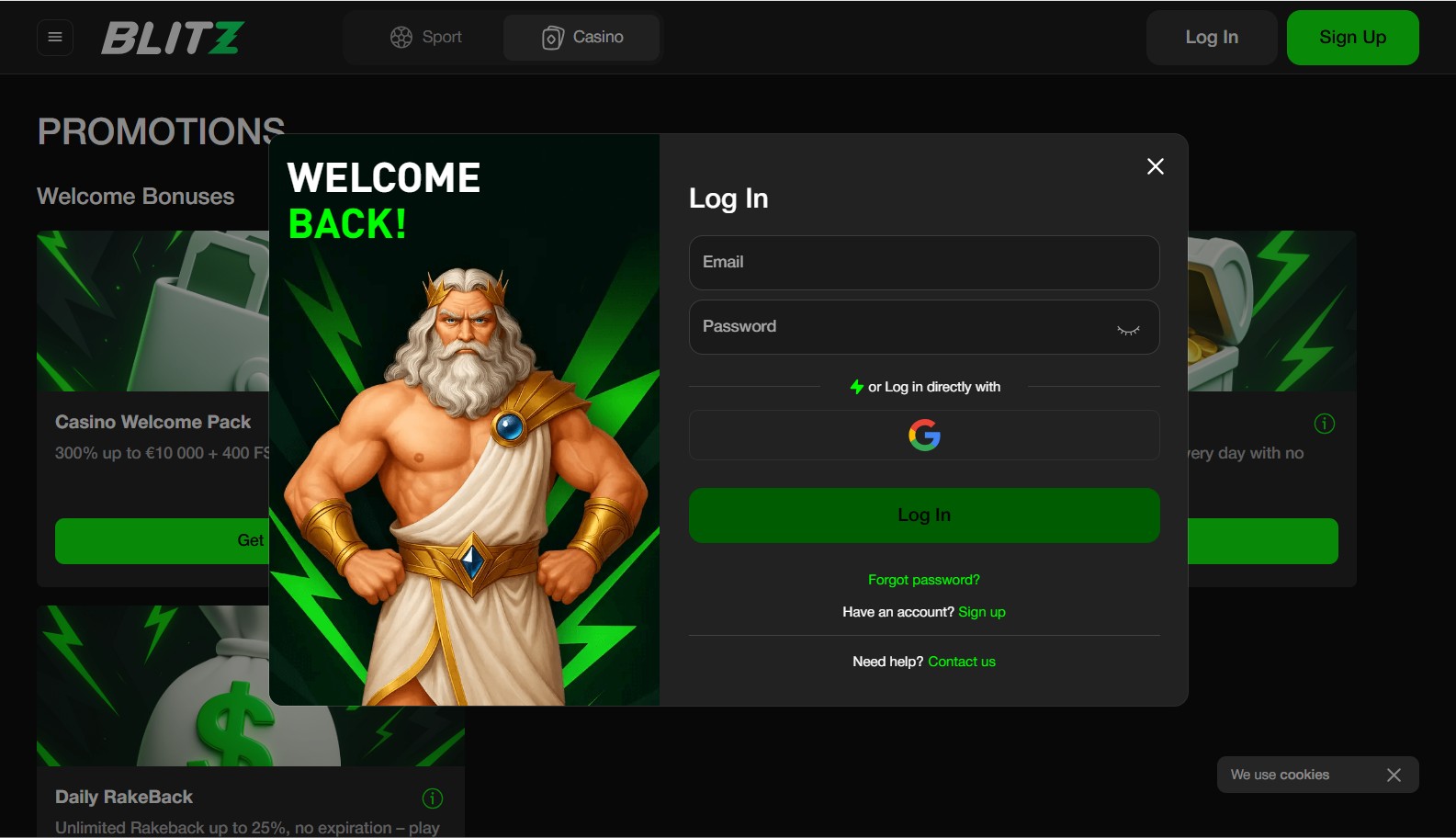Select the Daily RakeBack title

click(124, 797)
